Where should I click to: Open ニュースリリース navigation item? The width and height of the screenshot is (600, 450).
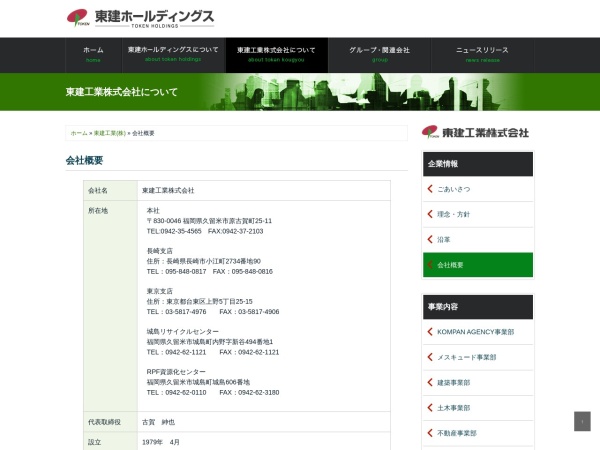483,55
